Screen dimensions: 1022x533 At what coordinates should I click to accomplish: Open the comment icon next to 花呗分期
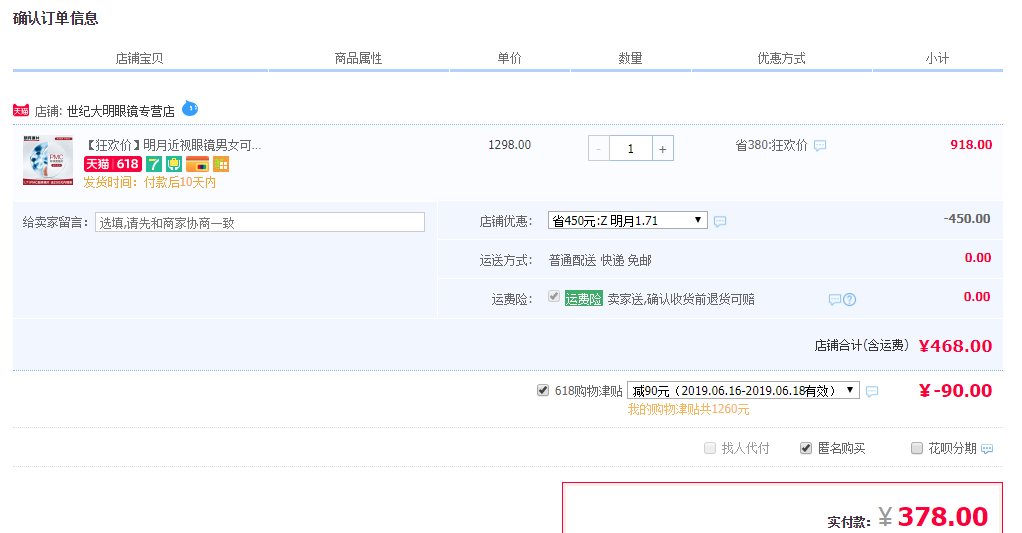point(987,449)
